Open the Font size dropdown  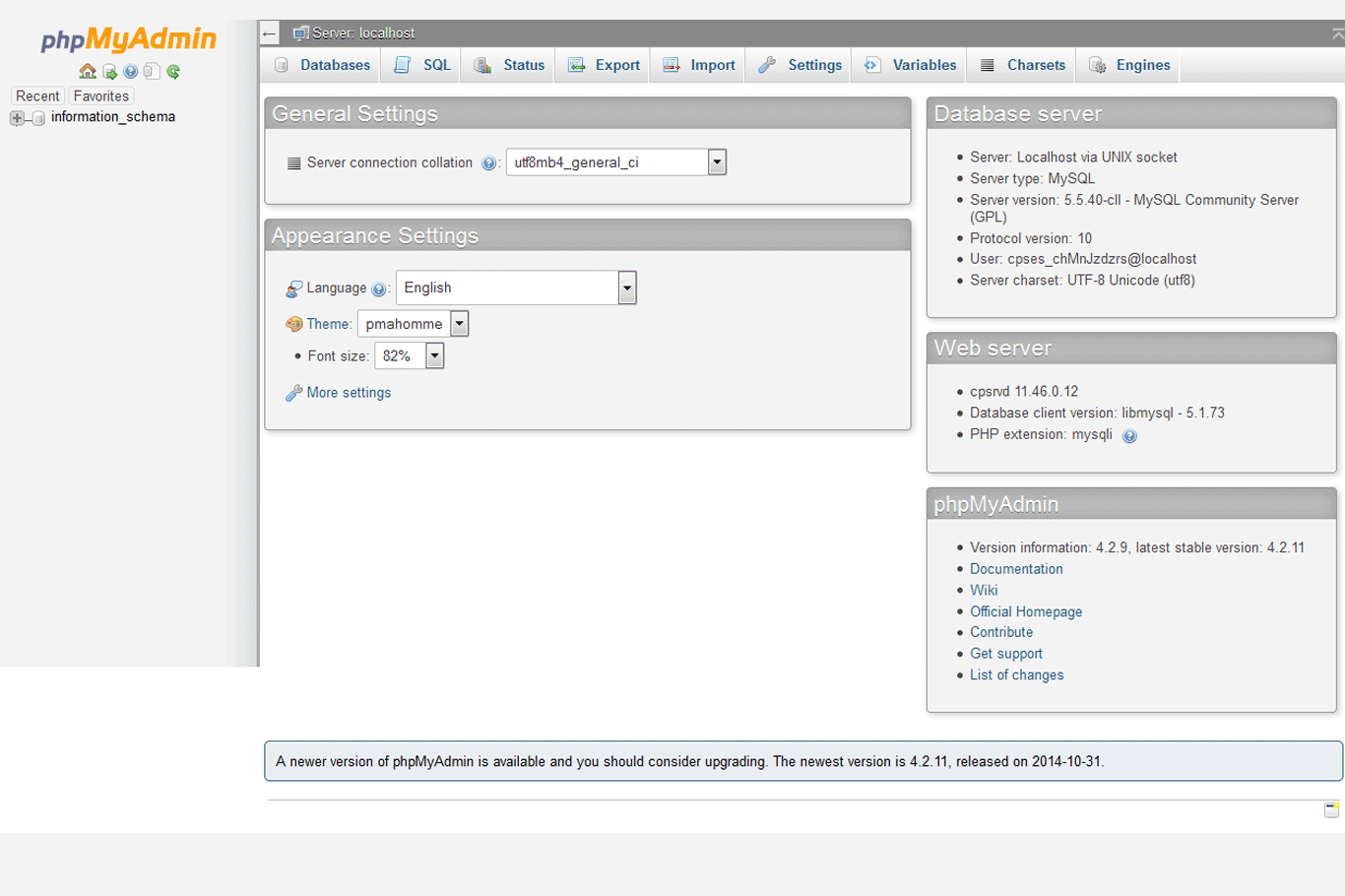click(434, 355)
